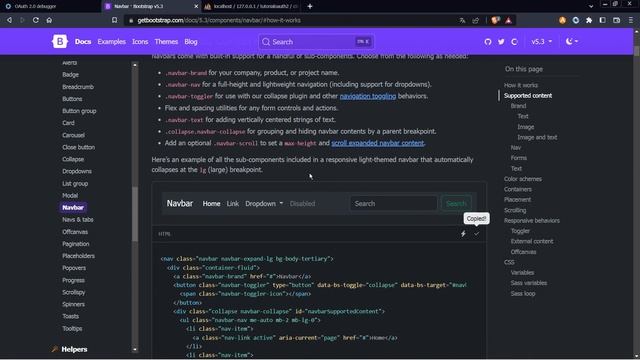Open the extensions puzzle icon

point(589,20)
